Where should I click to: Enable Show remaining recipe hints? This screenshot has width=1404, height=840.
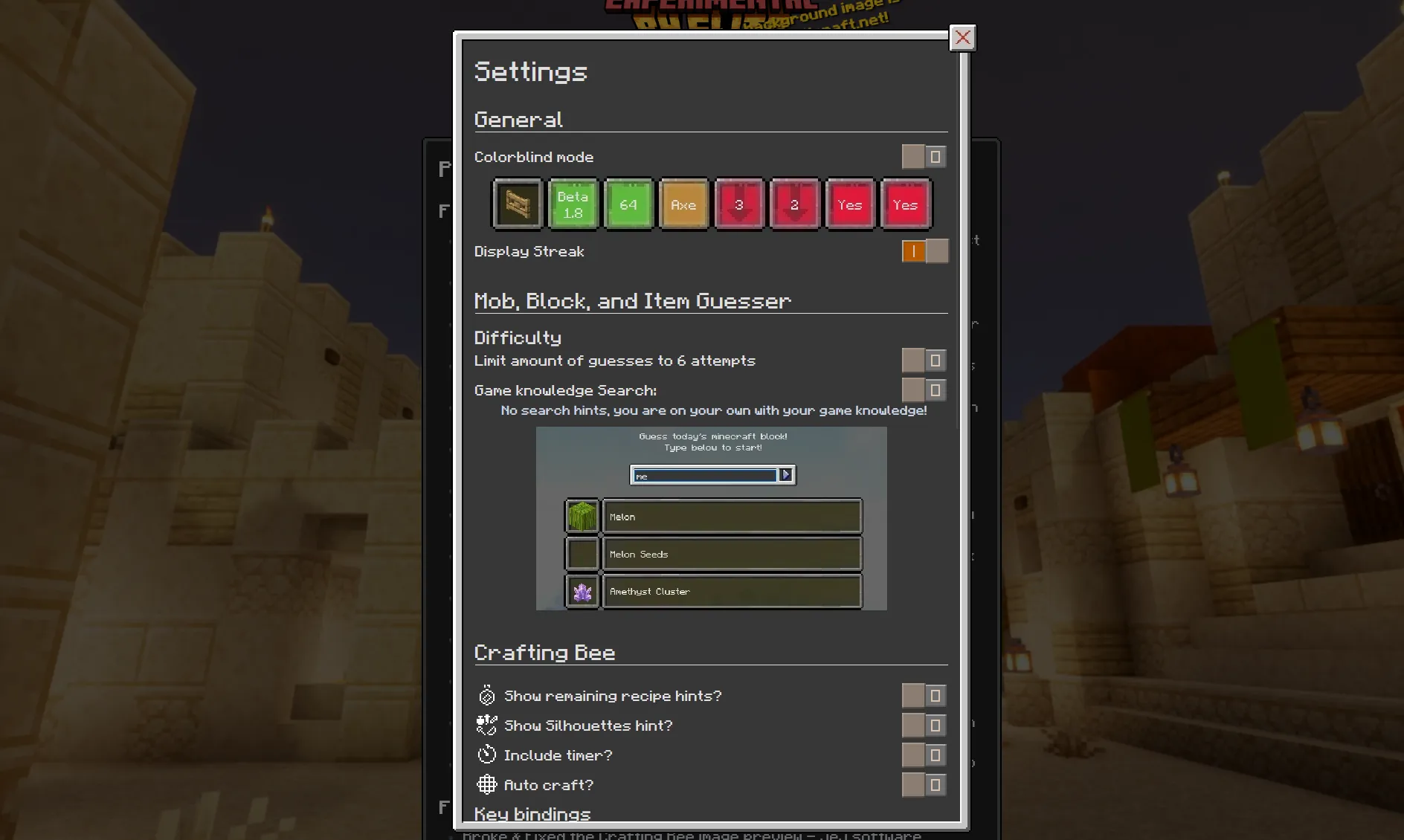point(924,696)
